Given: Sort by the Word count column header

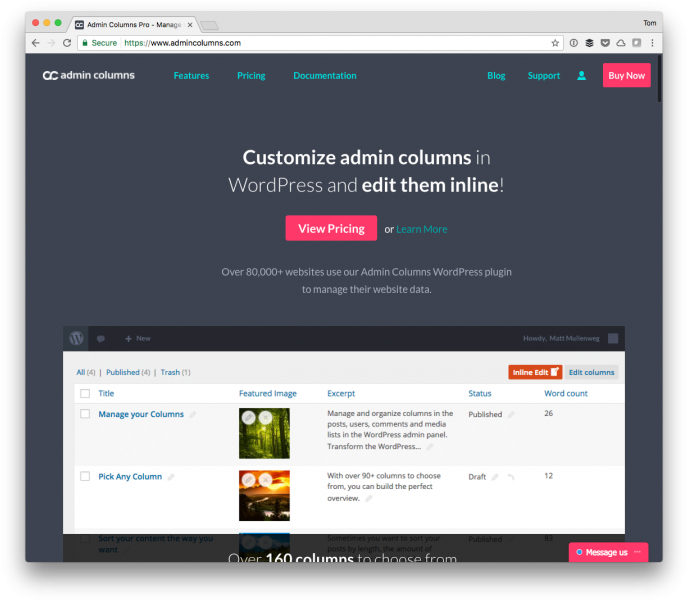Looking at the screenshot, I should 566,393.
